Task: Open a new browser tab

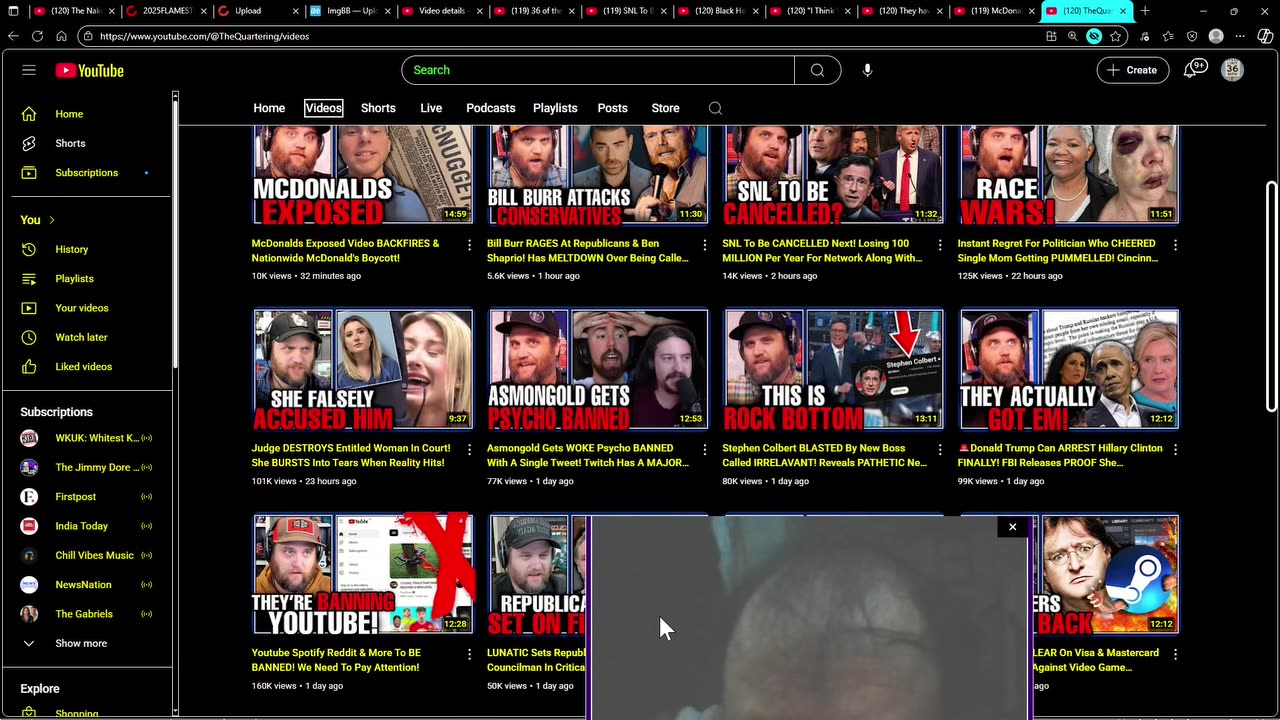Action: (1145, 11)
